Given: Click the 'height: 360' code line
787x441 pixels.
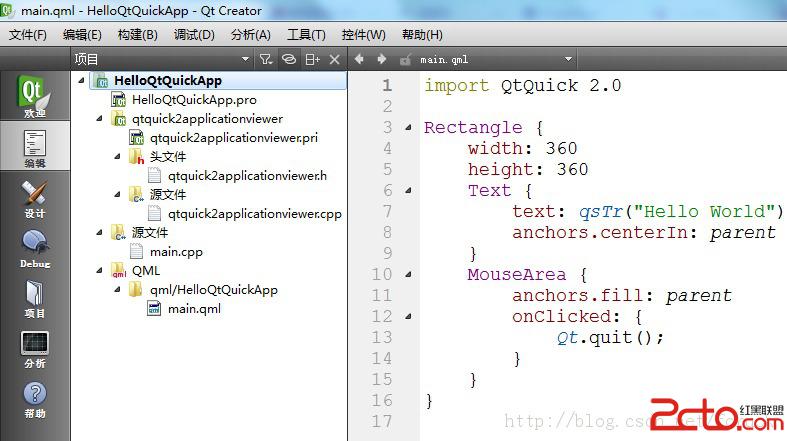Looking at the screenshot, I should 528,170.
